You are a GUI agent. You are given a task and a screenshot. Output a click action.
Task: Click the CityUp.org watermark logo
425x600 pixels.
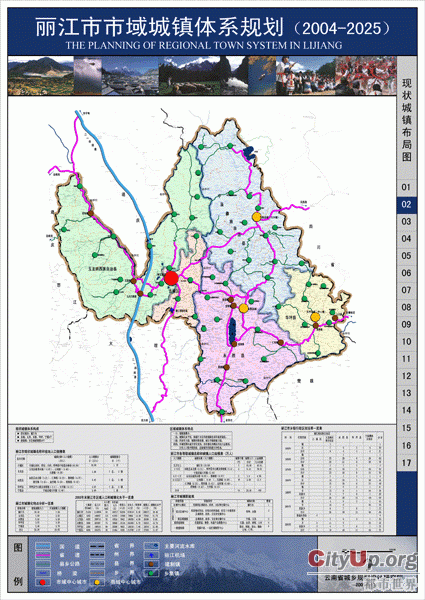[363, 559]
